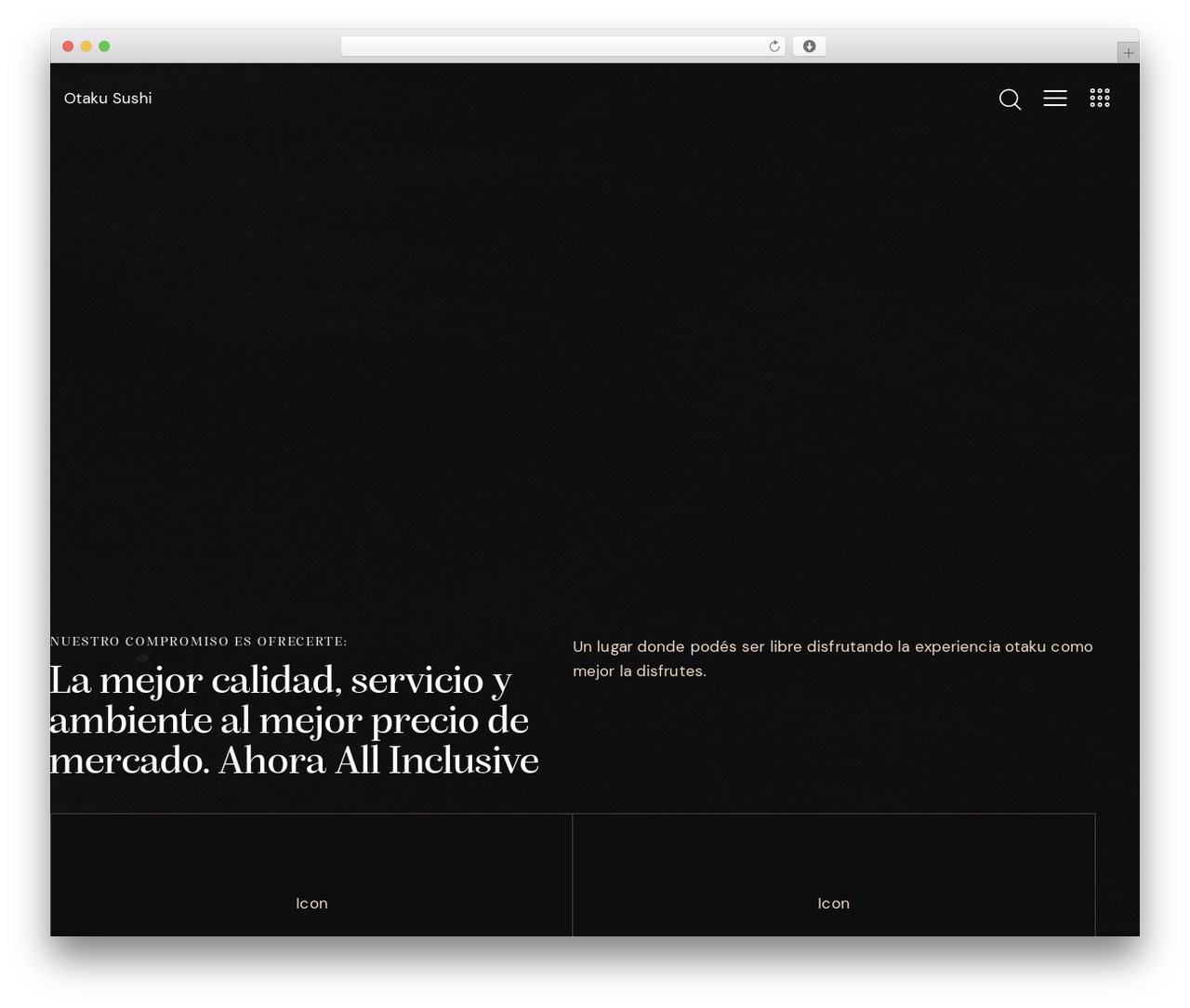Minimize the window using yellow button
1190x1008 pixels.
[x=86, y=46]
